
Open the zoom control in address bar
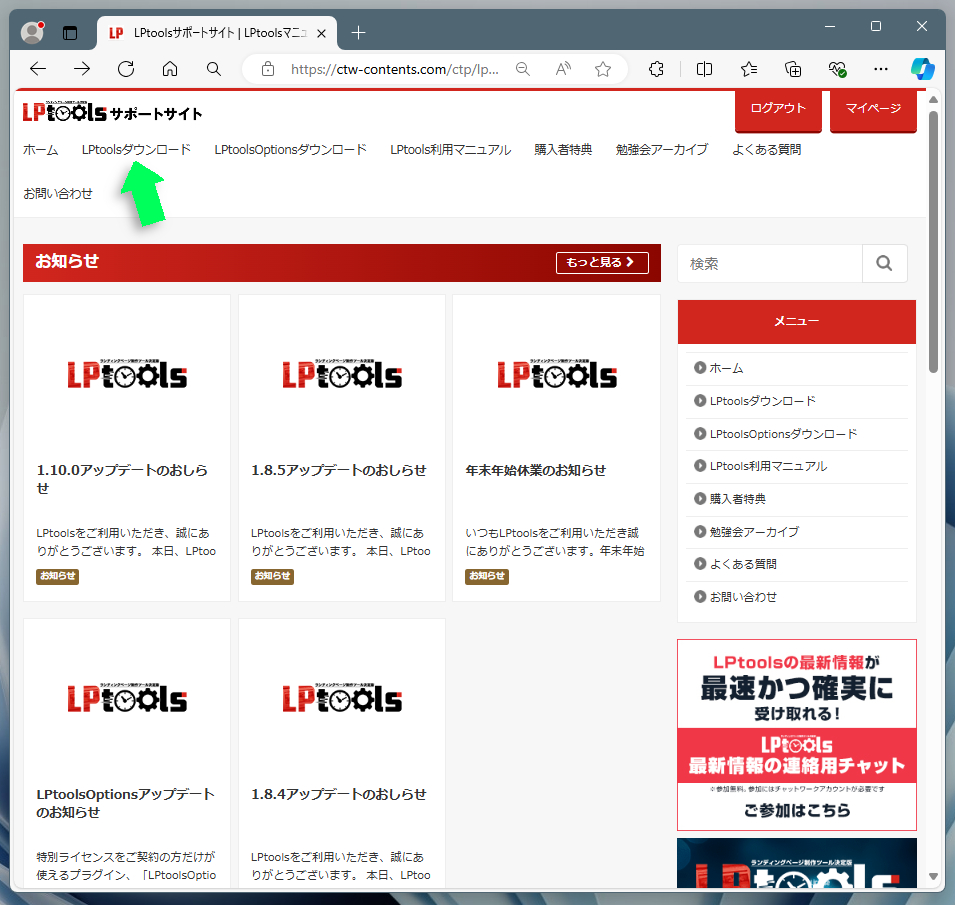pyautogui.click(x=523, y=69)
